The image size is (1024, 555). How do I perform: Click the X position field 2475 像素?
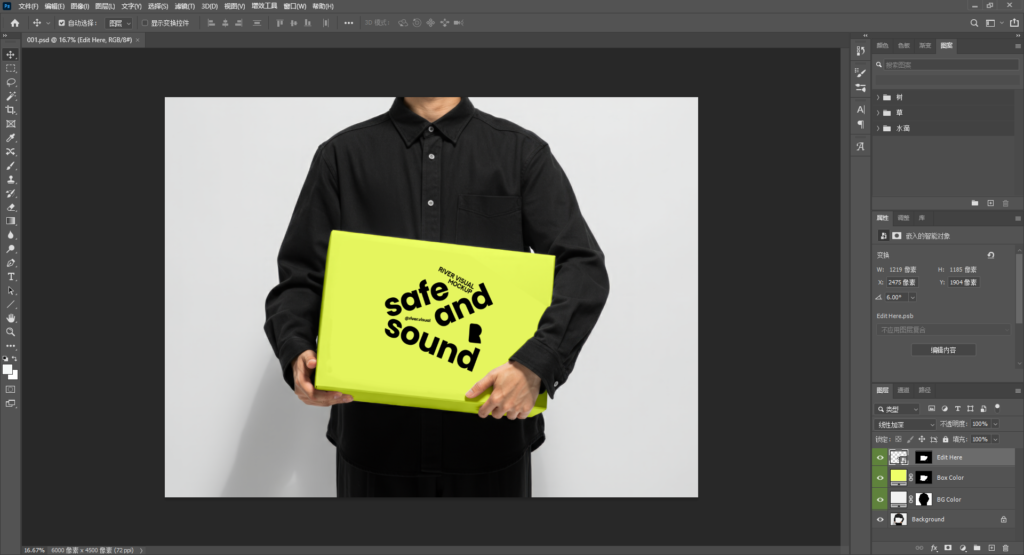pyautogui.click(x=901, y=283)
